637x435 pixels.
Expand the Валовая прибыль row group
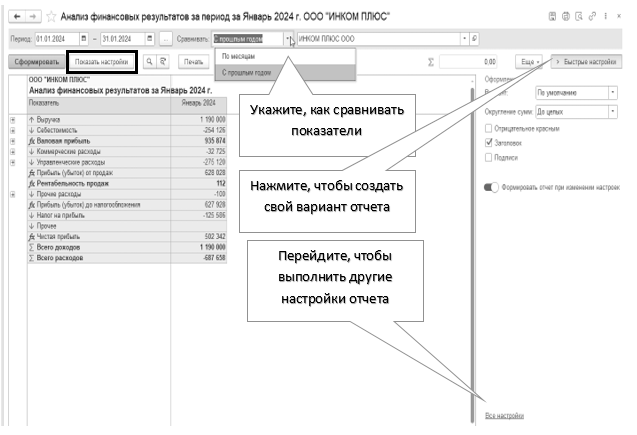pyautogui.click(x=13, y=141)
